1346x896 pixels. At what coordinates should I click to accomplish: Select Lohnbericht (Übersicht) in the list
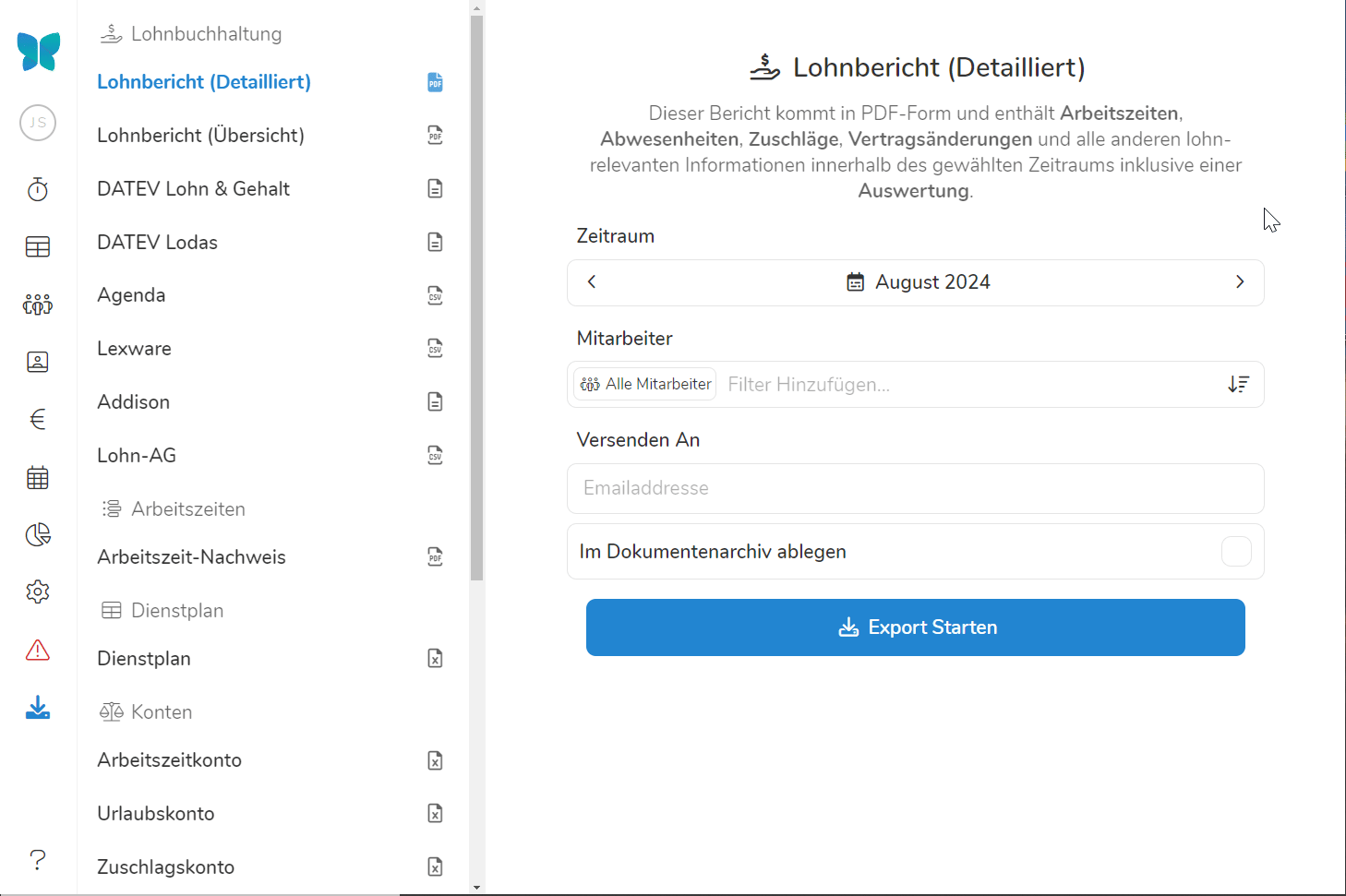tap(200, 136)
